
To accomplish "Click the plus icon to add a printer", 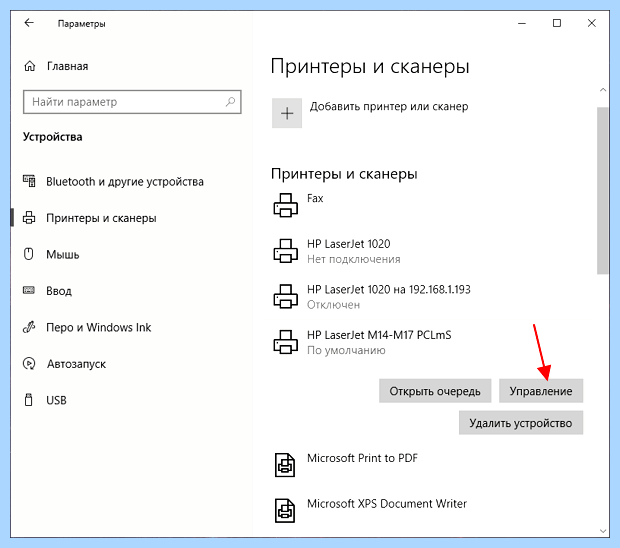I will click(x=287, y=113).
